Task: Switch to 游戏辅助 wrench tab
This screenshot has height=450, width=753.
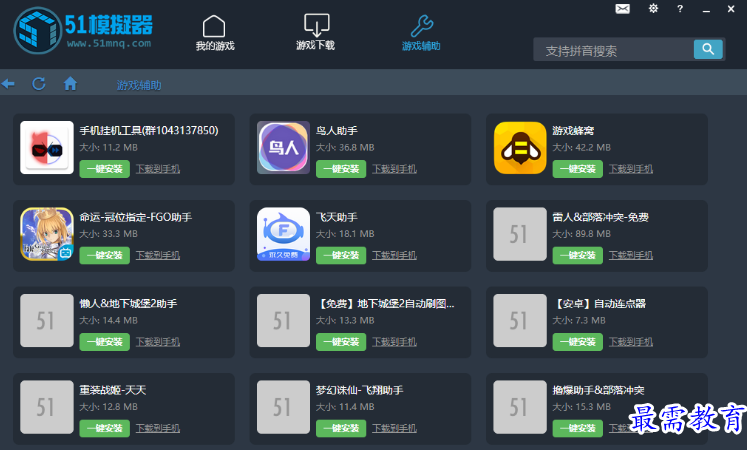Action: [x=421, y=33]
